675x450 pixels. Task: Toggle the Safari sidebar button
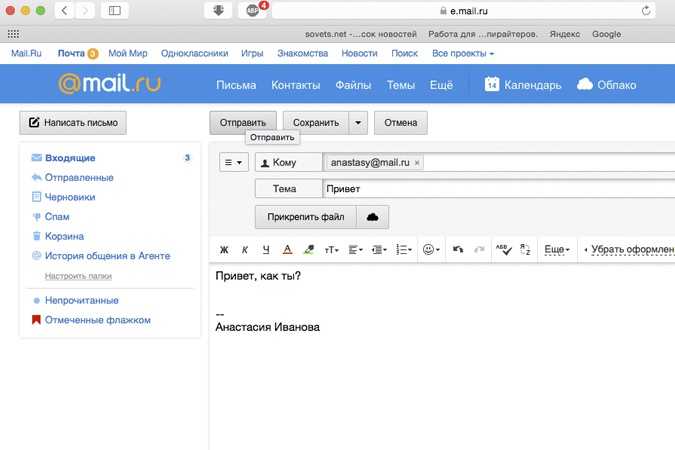coord(115,10)
